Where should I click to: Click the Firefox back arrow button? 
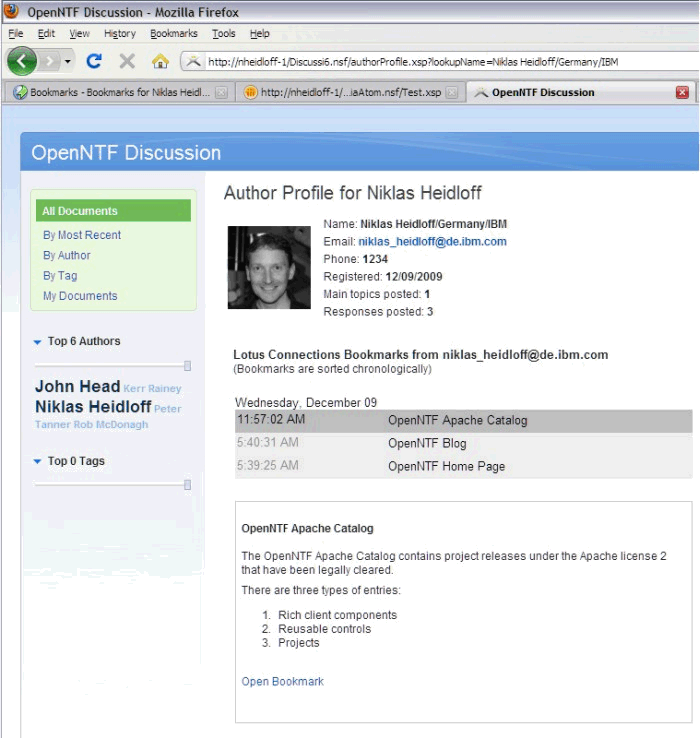[22, 61]
